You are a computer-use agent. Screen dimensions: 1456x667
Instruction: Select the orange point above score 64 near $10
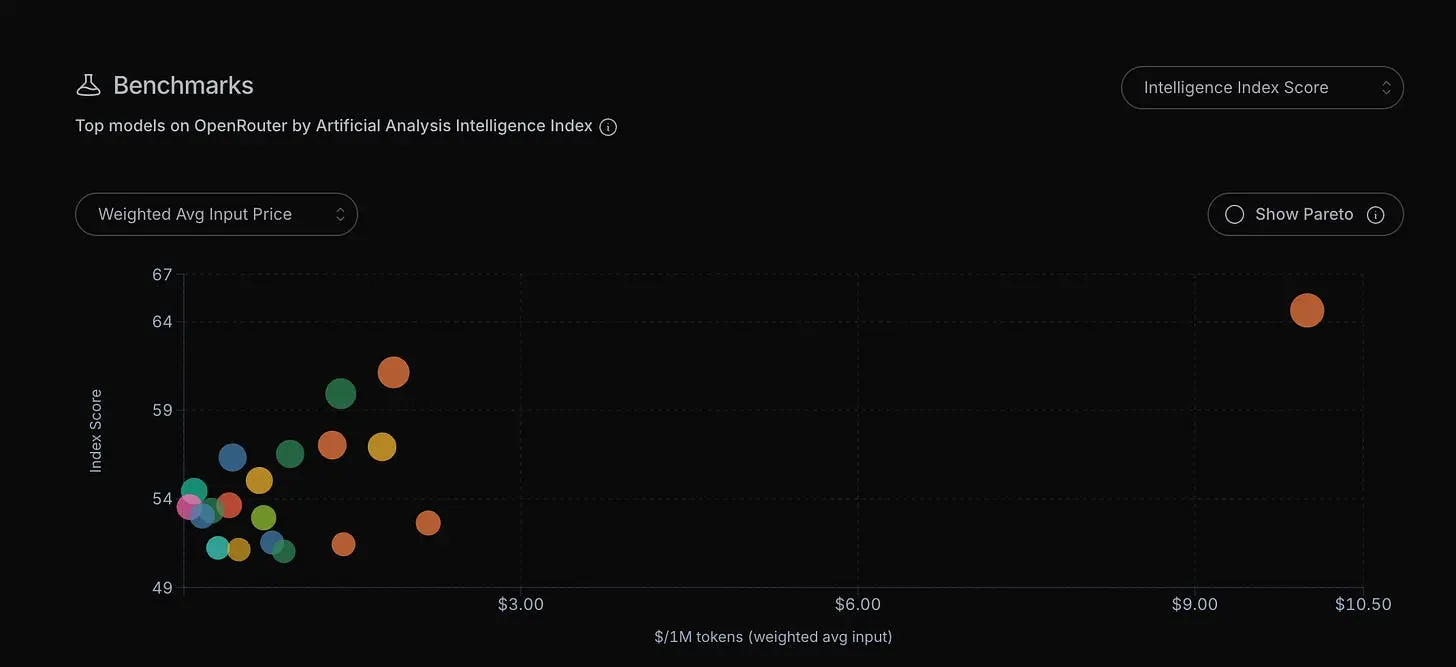click(1306, 310)
